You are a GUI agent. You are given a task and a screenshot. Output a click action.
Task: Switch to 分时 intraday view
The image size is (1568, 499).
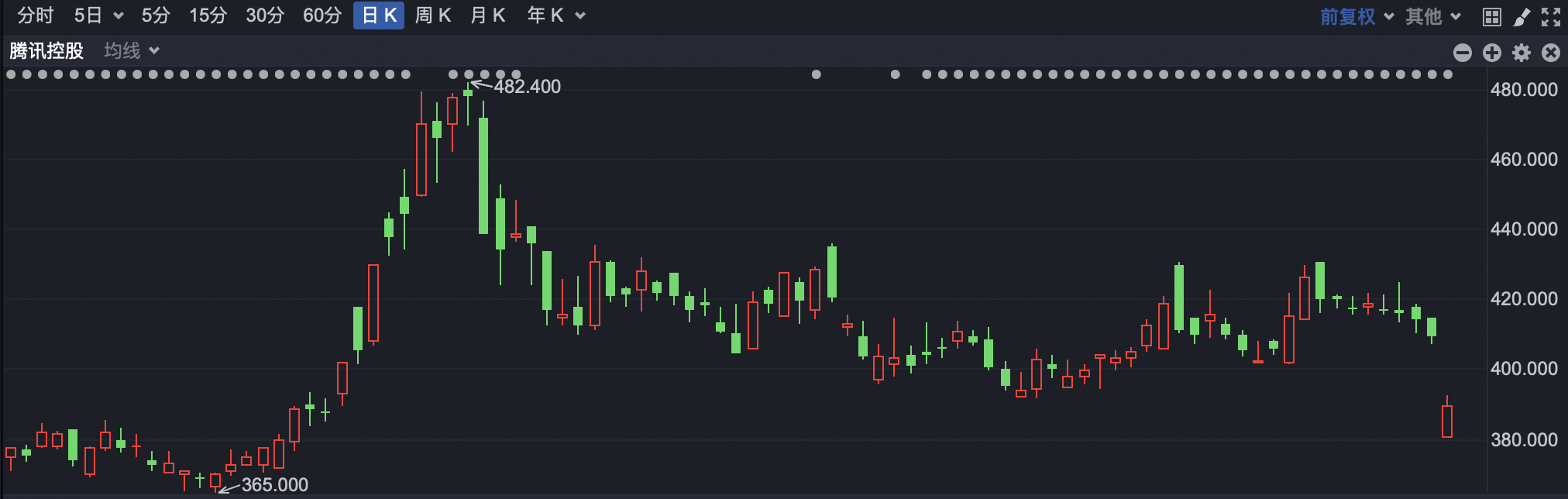click(36, 15)
